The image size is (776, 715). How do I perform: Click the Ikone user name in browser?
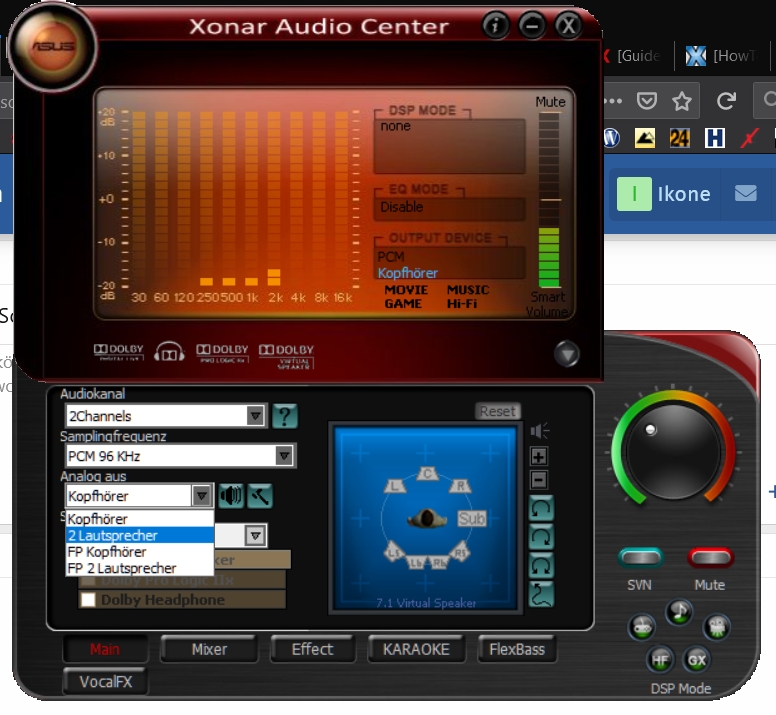click(683, 193)
